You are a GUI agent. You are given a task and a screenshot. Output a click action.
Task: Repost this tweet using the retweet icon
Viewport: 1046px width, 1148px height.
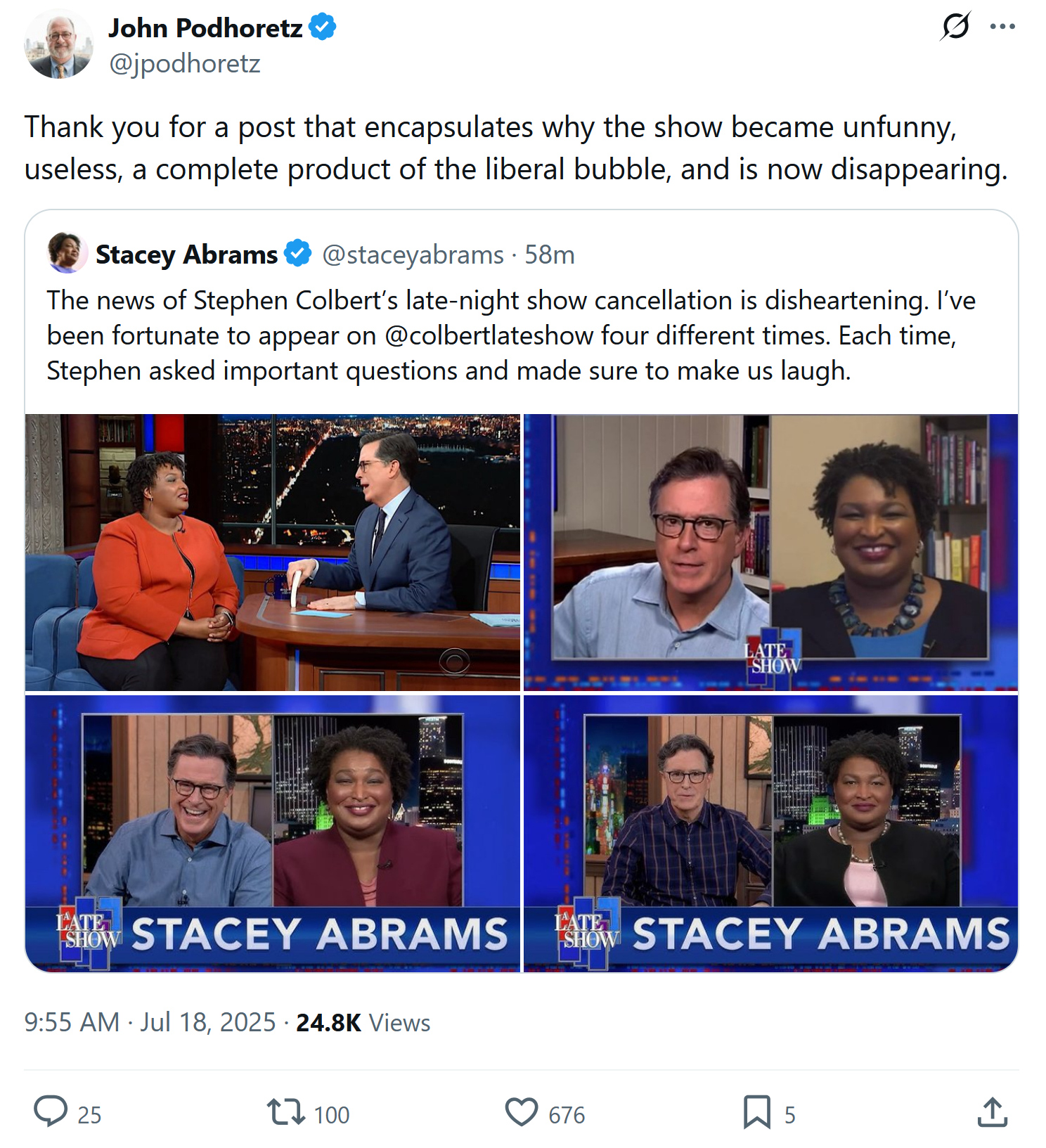285,1112
